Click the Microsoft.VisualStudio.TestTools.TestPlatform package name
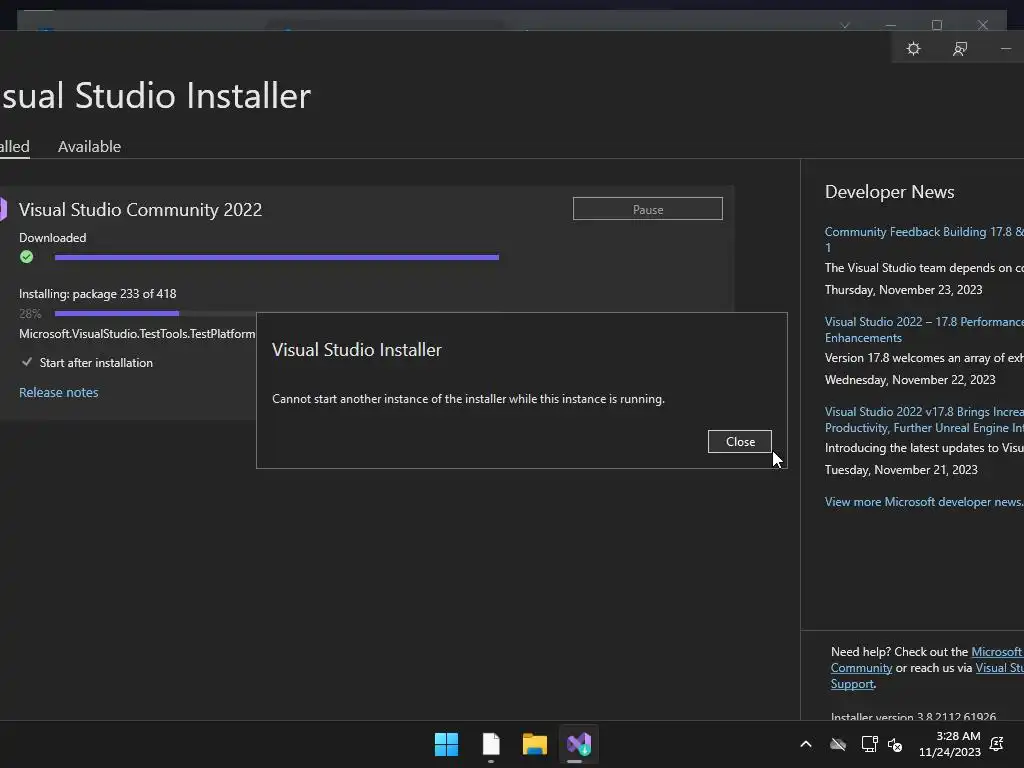 pos(137,334)
